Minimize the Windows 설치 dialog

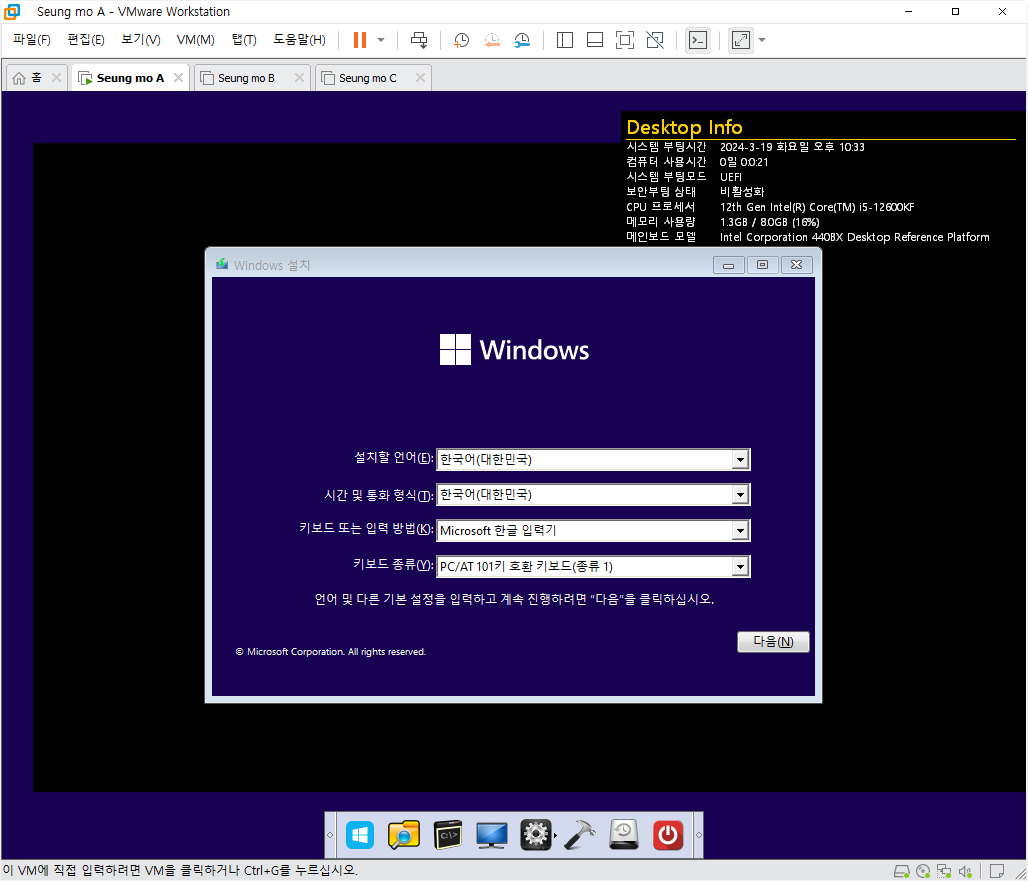click(x=728, y=265)
